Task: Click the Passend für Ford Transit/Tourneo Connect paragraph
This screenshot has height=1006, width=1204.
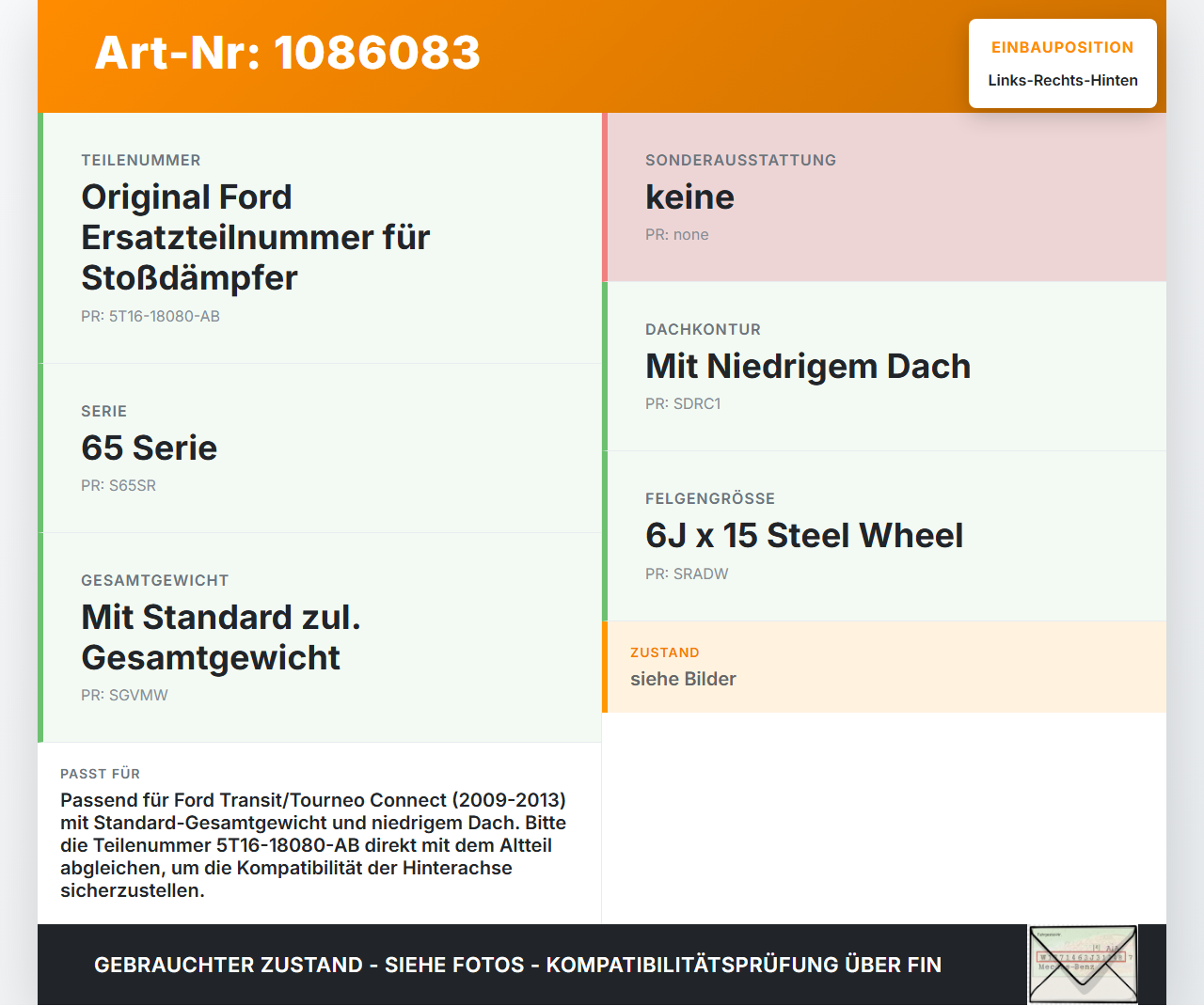Action: [x=314, y=845]
